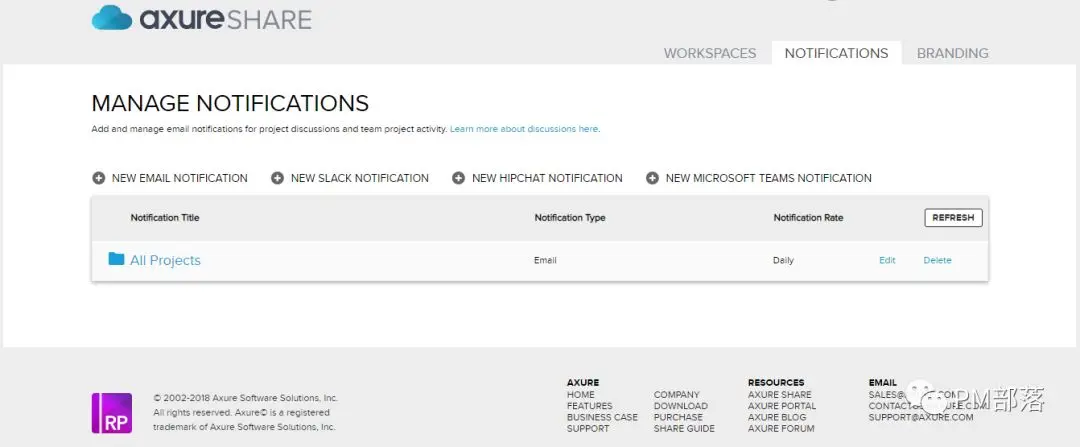The image size is (1080, 447).
Task: Click plus icon for New HipChat Notification
Action: 459,178
